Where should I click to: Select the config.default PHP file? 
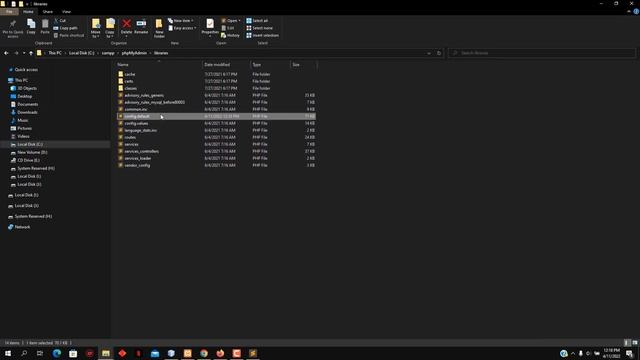pos(216,116)
